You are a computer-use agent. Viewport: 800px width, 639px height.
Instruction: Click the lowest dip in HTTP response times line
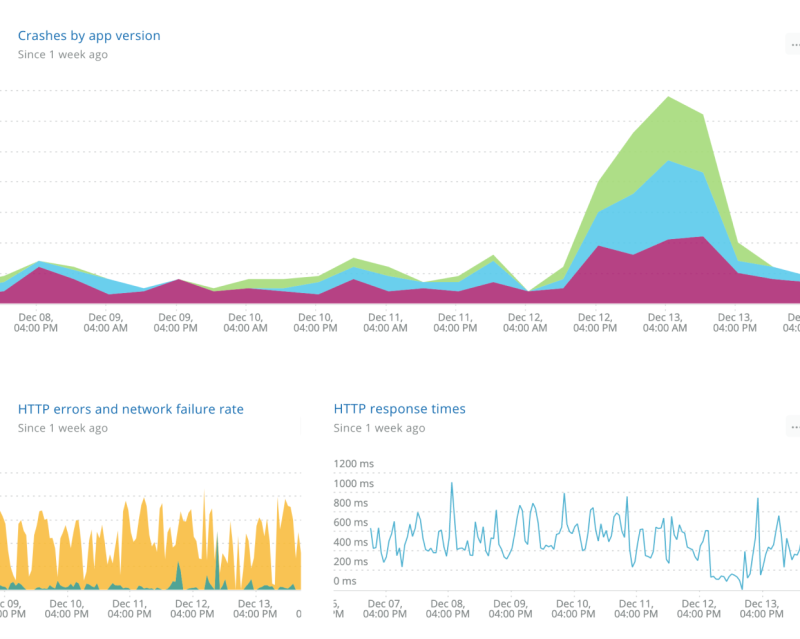[x=742, y=586]
